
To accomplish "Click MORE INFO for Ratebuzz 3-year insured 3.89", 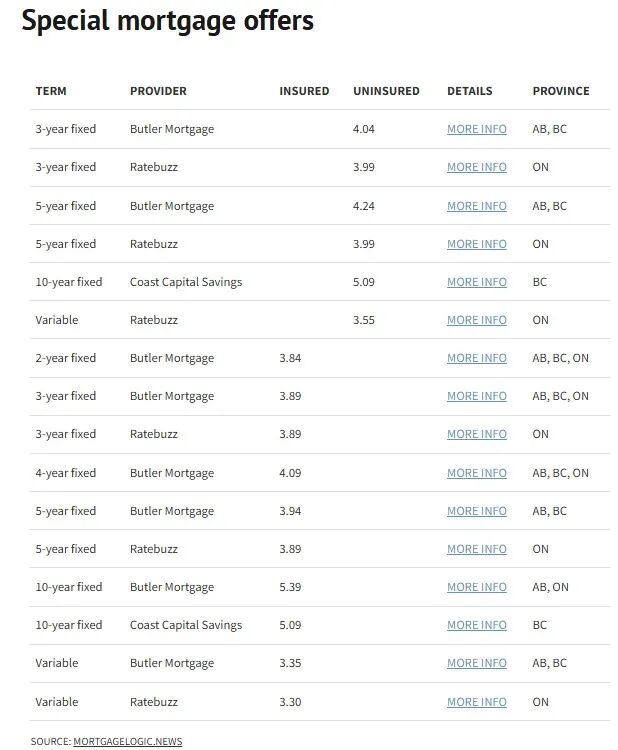I will (x=476, y=434).
